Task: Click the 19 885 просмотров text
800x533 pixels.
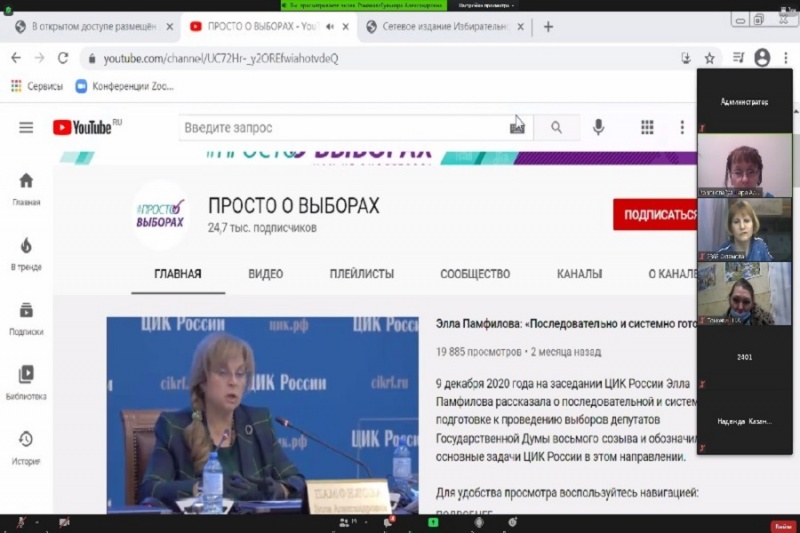Action: (x=479, y=352)
